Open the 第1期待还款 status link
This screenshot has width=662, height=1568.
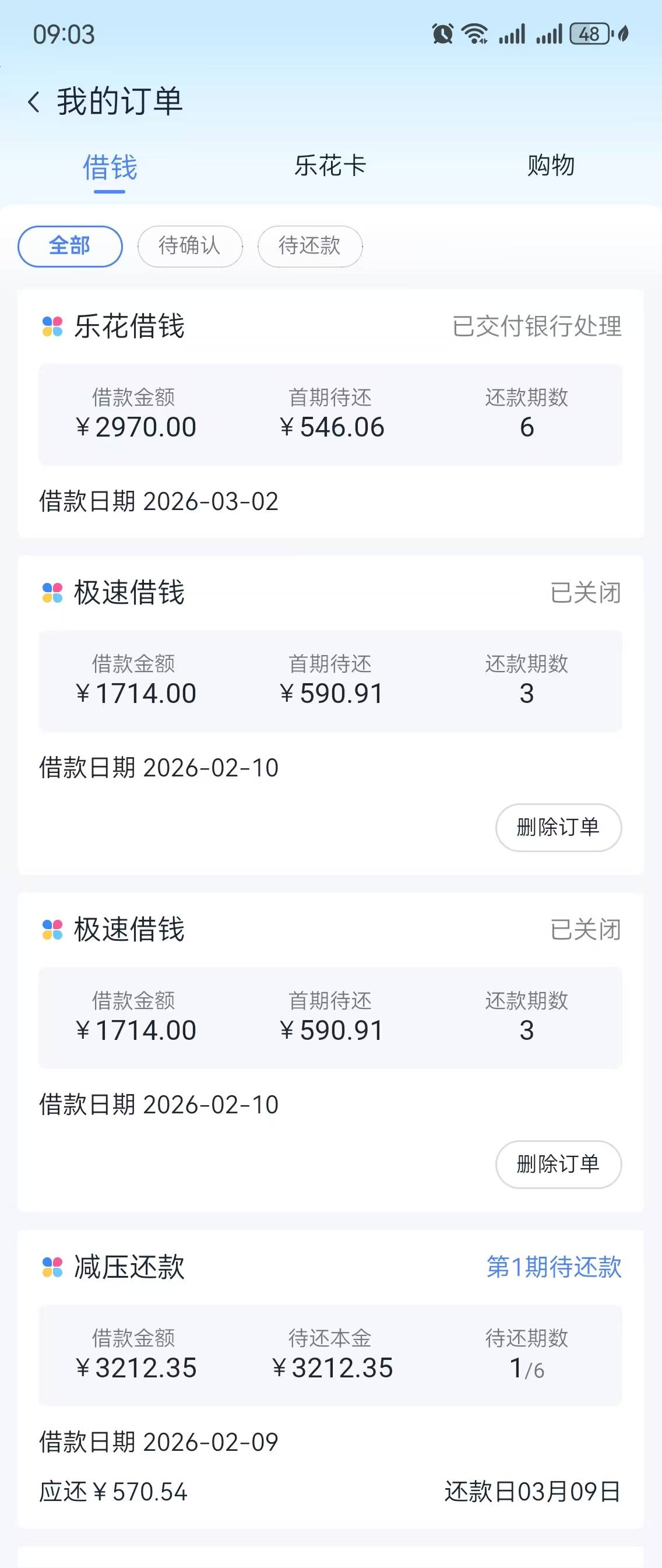coord(554,1267)
